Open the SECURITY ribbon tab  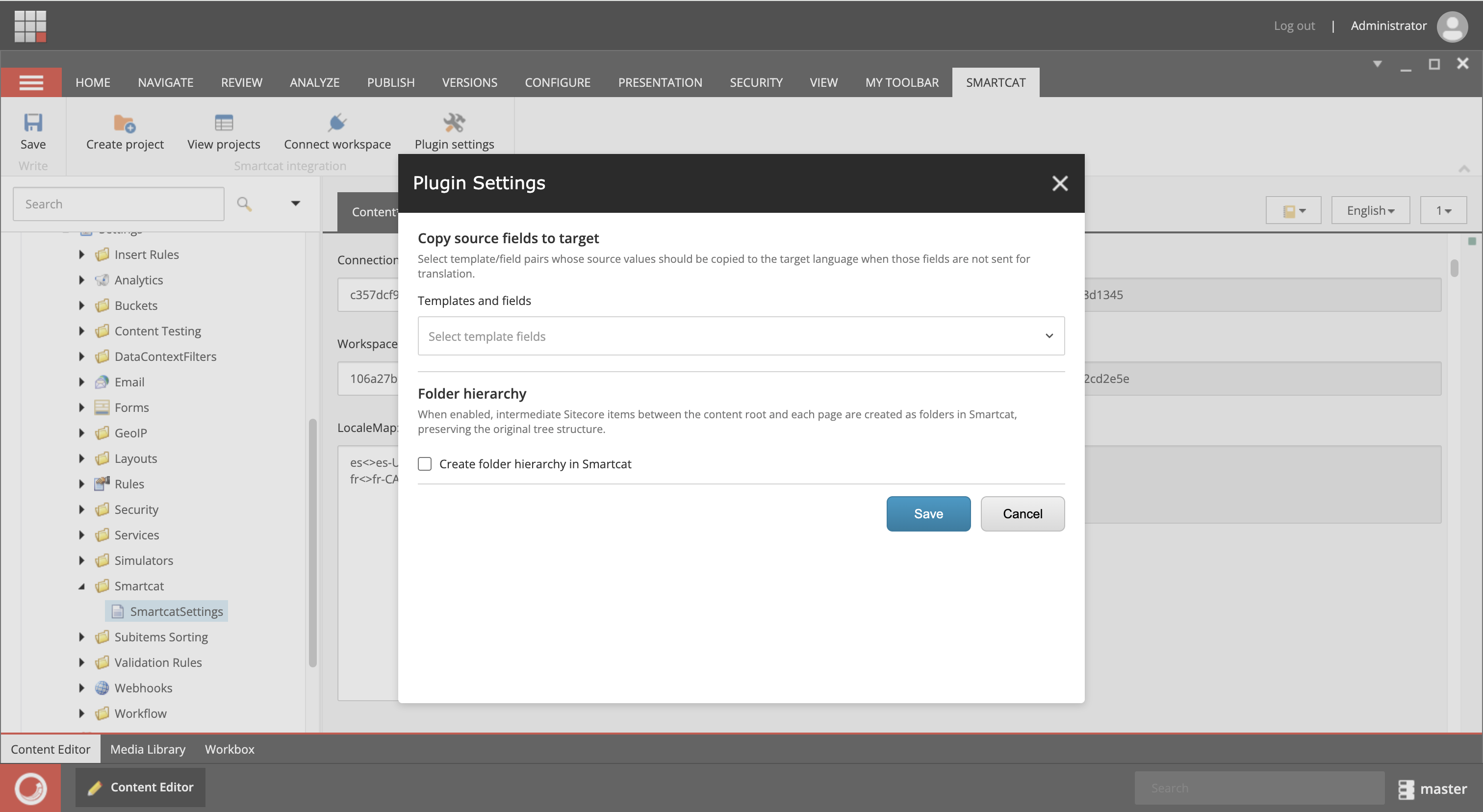tap(756, 82)
